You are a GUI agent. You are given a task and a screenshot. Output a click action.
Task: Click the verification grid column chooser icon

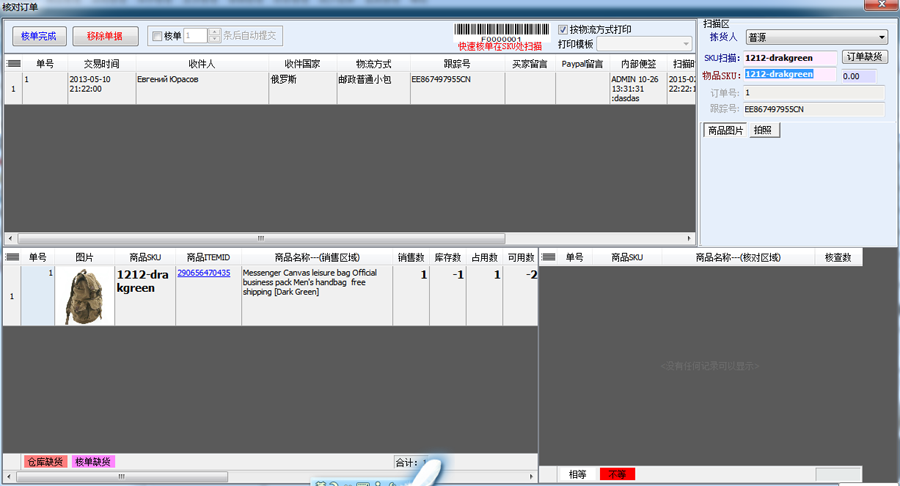click(x=548, y=258)
